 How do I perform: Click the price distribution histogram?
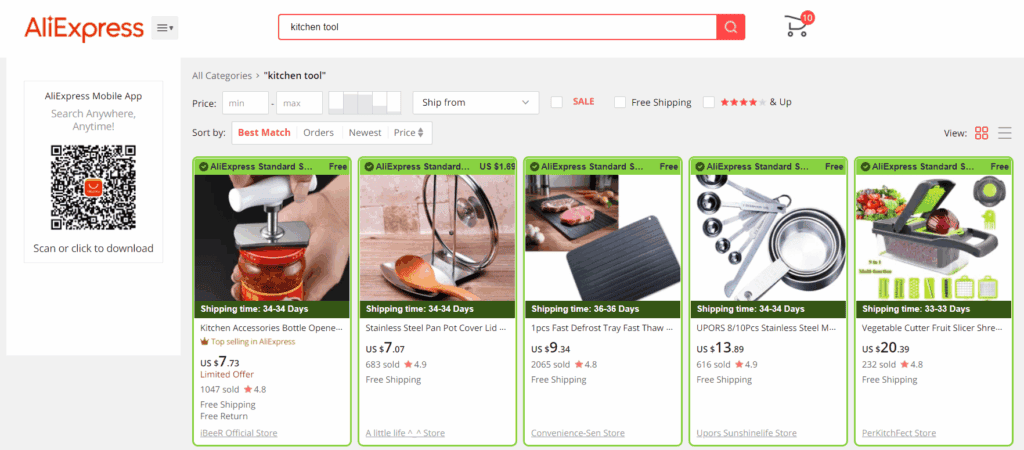click(365, 103)
